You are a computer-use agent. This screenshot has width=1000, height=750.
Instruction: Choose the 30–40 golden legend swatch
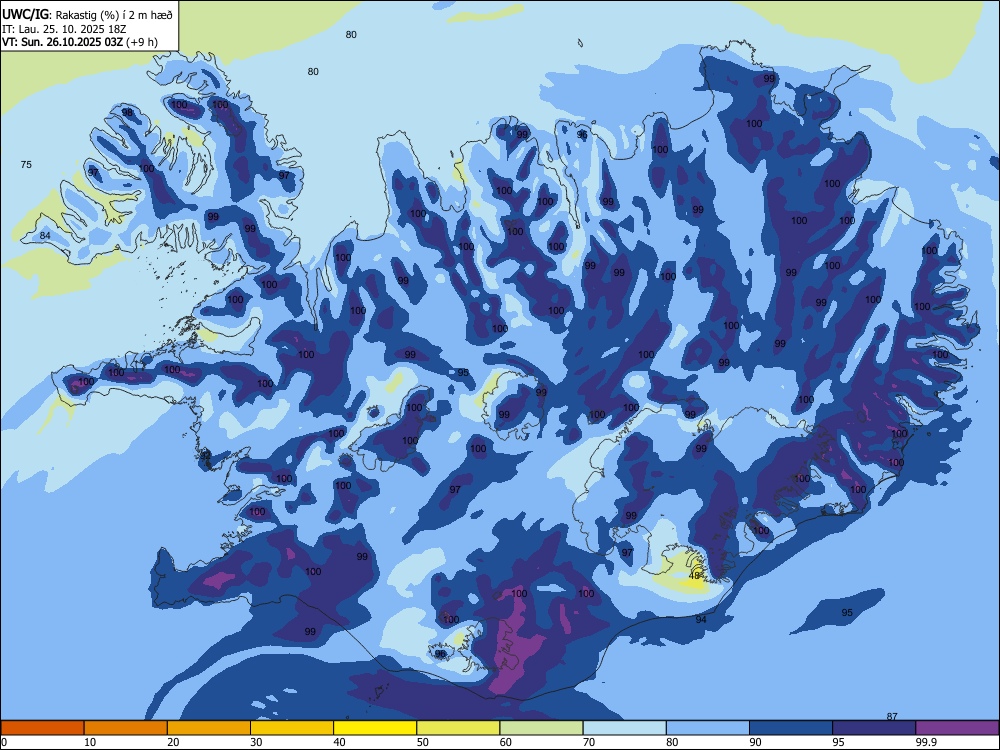(x=292, y=728)
